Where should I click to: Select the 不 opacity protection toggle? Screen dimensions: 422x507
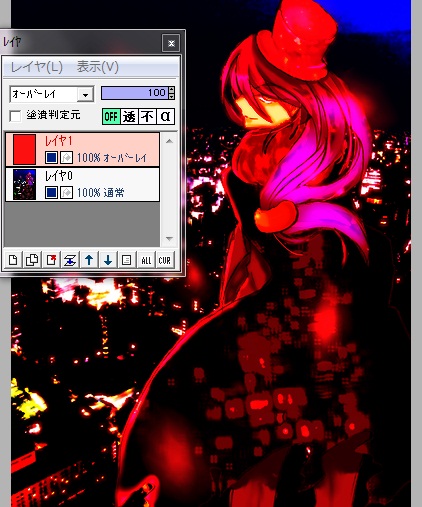[147, 116]
